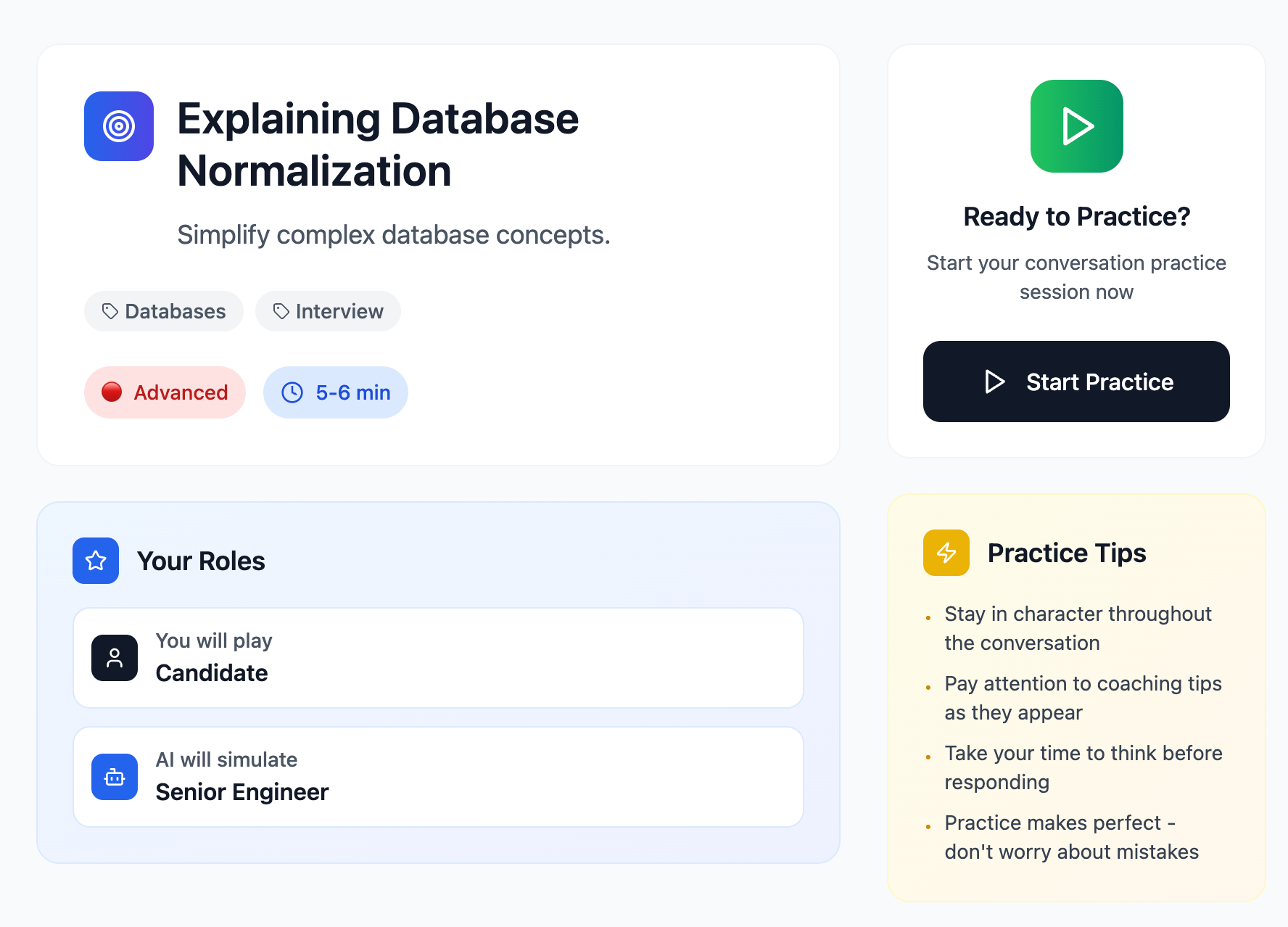Click 'Start your conversation practice session now' text
This screenshot has width=1288, height=927.
tap(1077, 277)
